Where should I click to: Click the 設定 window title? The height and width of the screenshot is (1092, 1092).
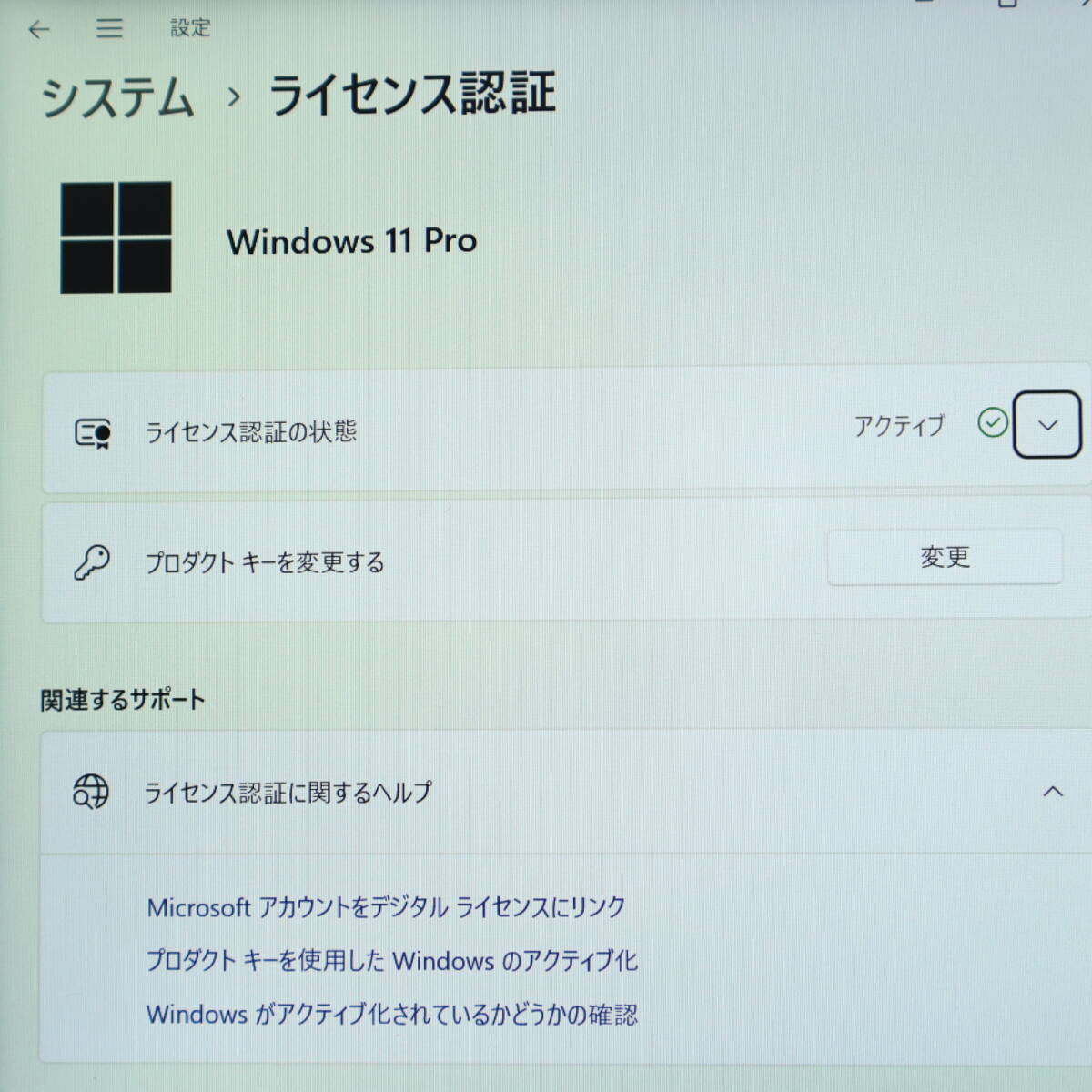(190, 28)
